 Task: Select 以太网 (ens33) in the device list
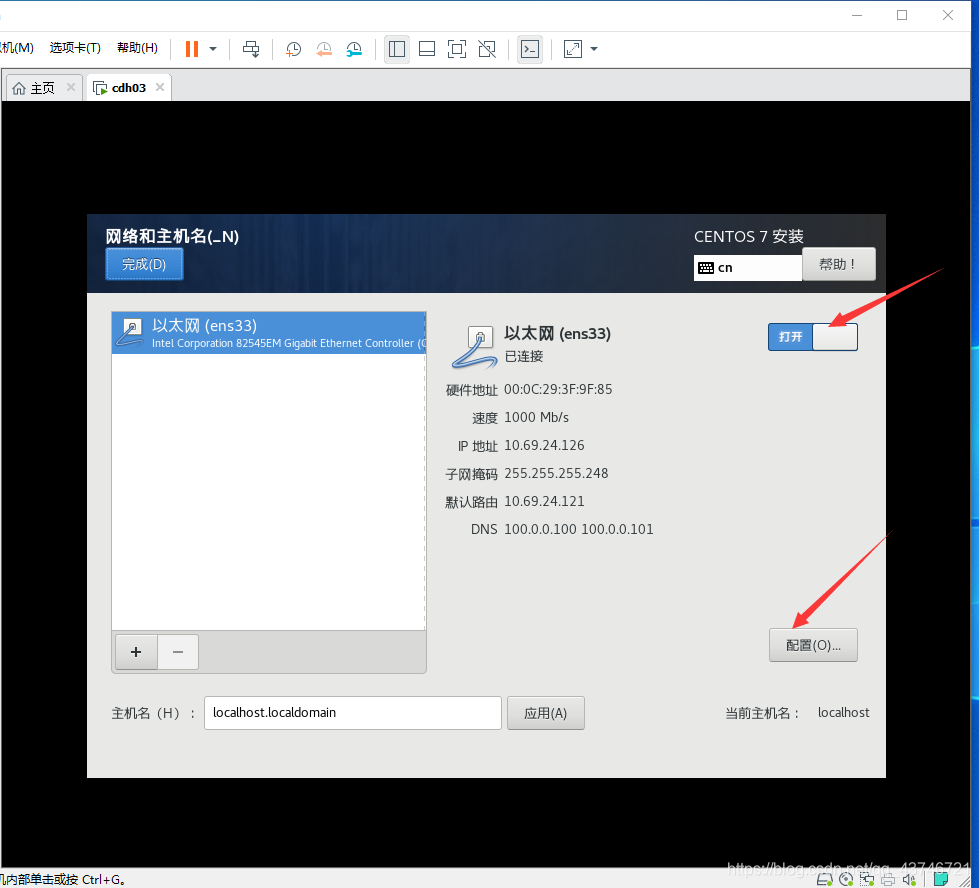click(269, 333)
